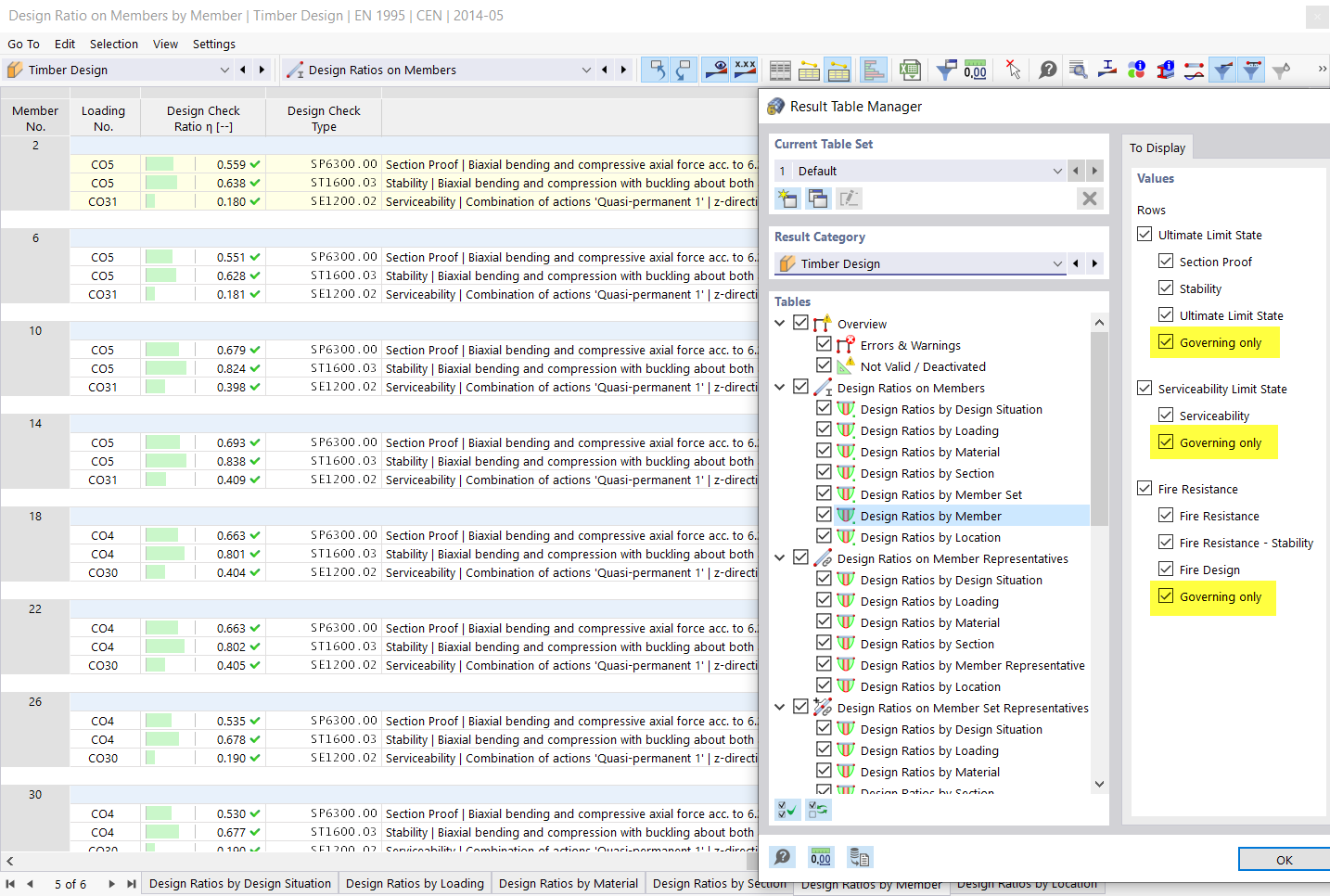Screen dimensions: 1330x896
Task: Open the Settings menu
Action: click(213, 44)
